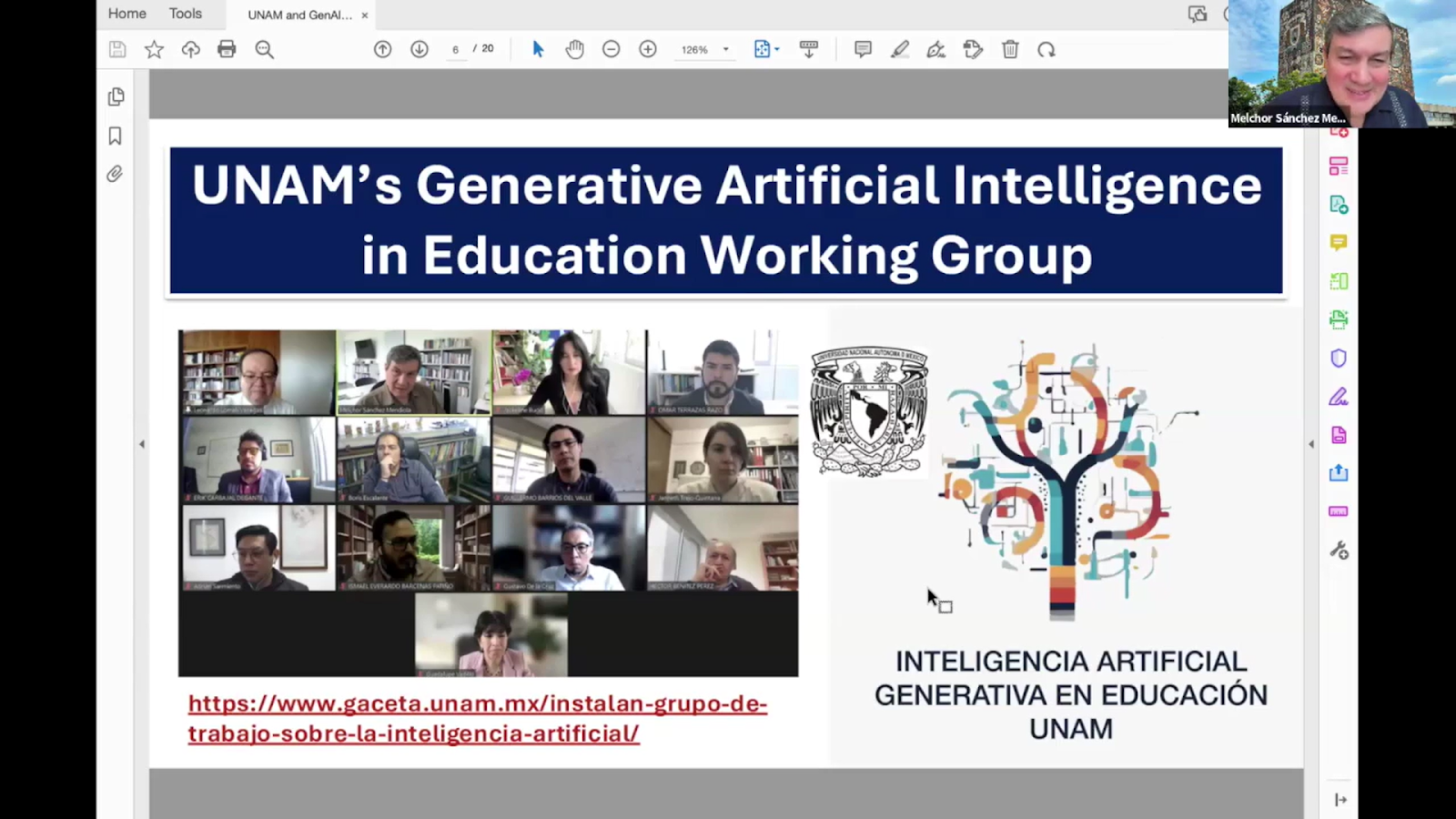Open the fit page options dropdown

[x=766, y=49]
